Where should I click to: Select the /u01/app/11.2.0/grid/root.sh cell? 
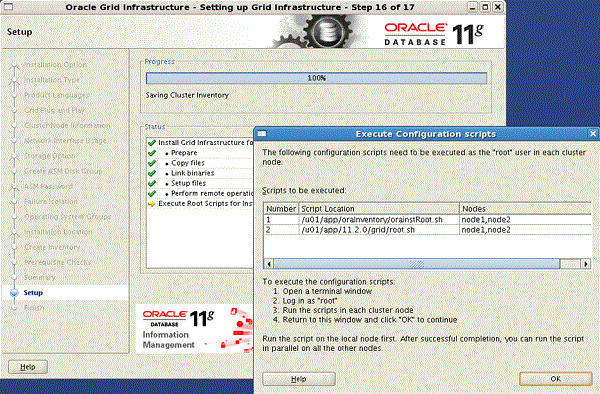379,230
